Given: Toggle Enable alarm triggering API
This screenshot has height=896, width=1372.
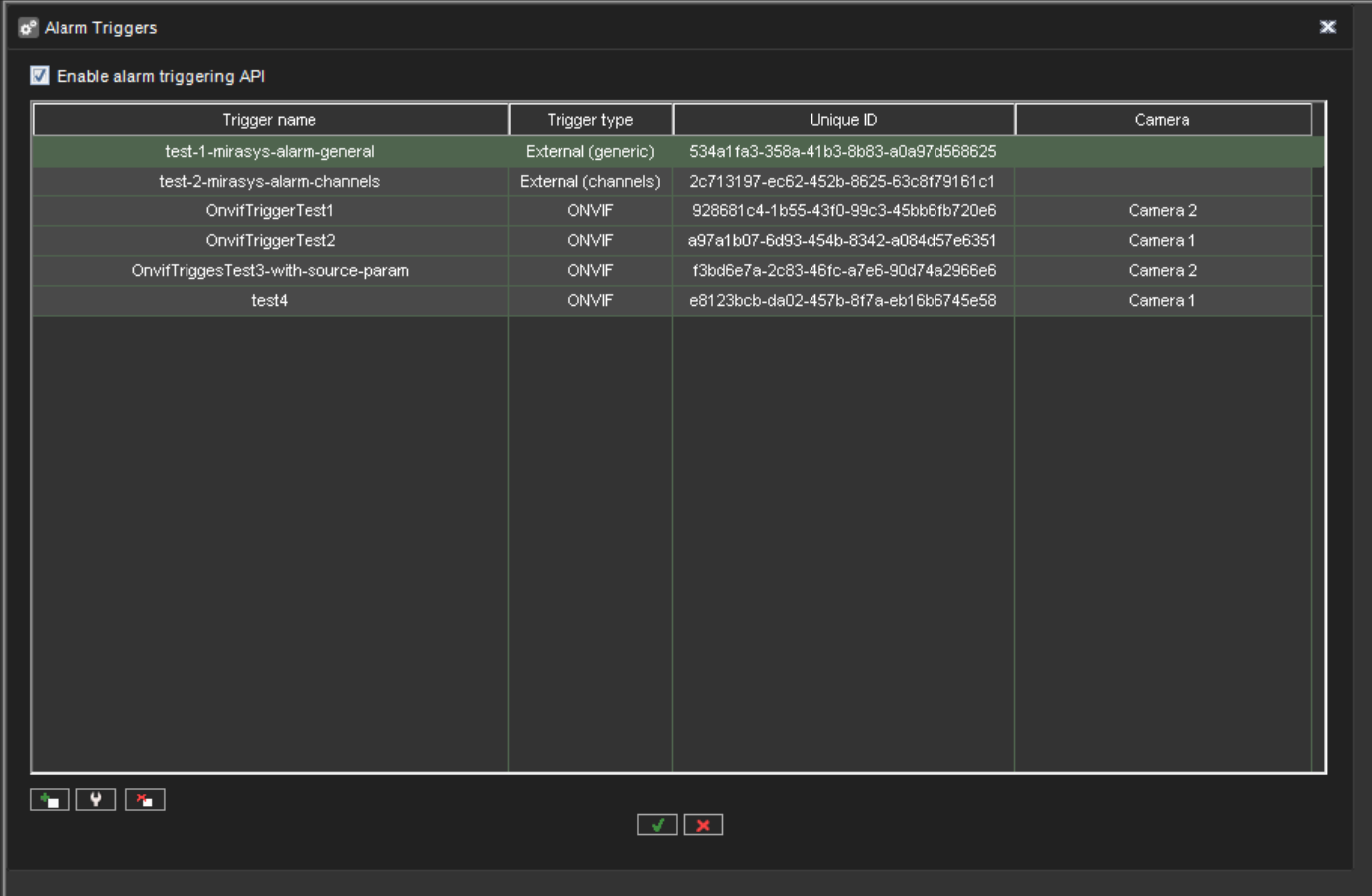Looking at the screenshot, I should 39,75.
